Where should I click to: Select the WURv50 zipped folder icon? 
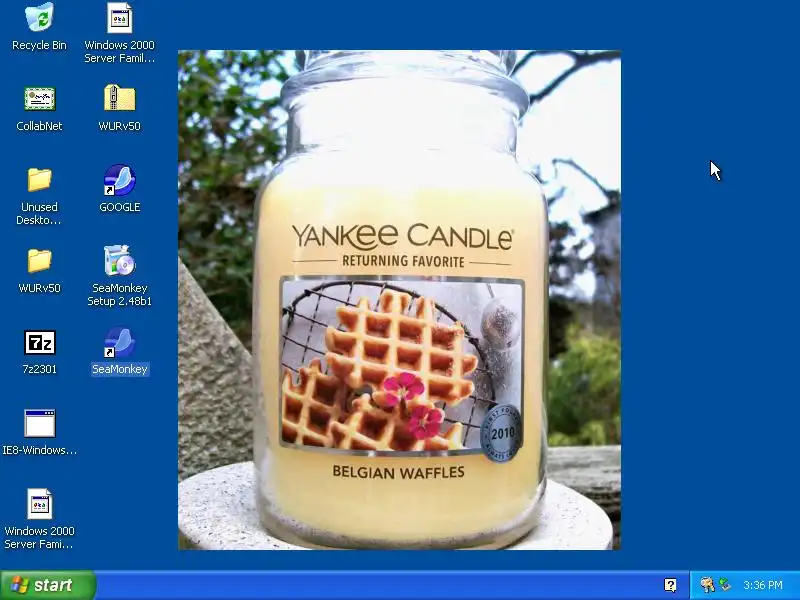[x=119, y=98]
